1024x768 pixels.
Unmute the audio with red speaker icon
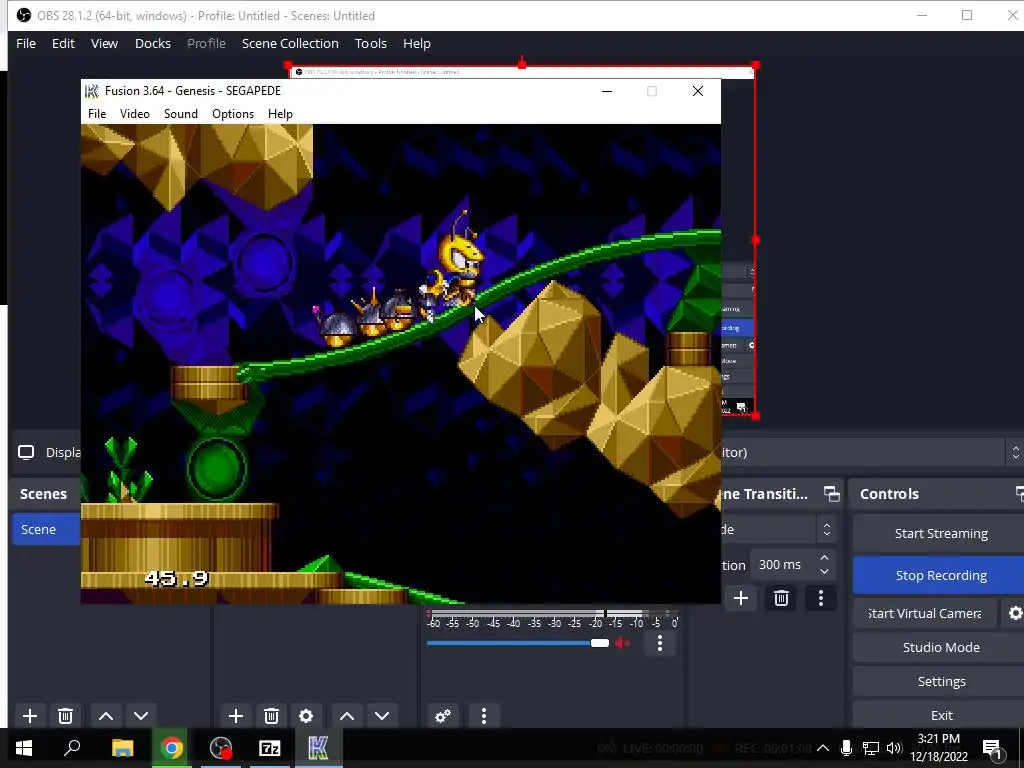click(x=622, y=643)
